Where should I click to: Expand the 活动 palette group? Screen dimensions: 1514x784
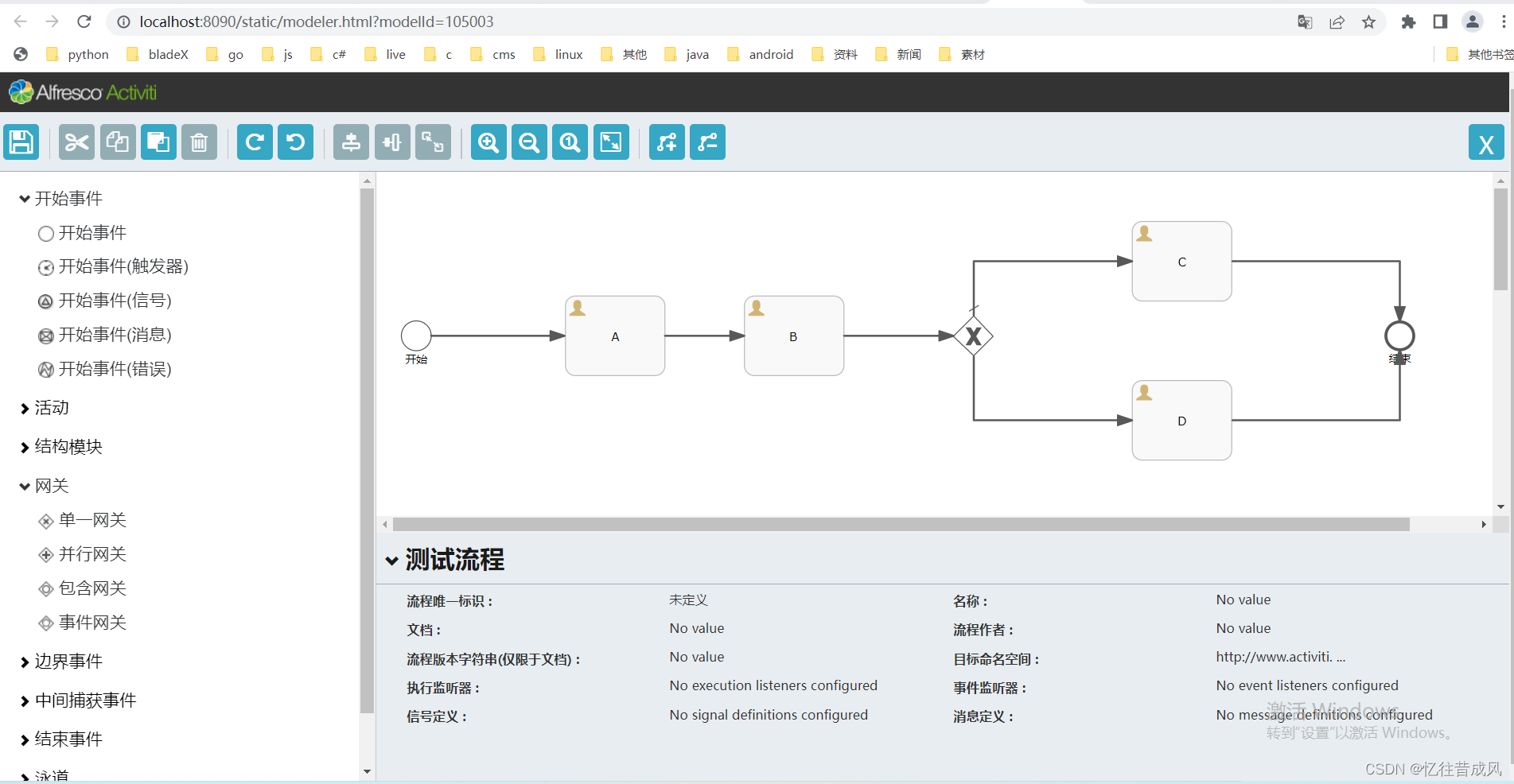pyautogui.click(x=45, y=408)
